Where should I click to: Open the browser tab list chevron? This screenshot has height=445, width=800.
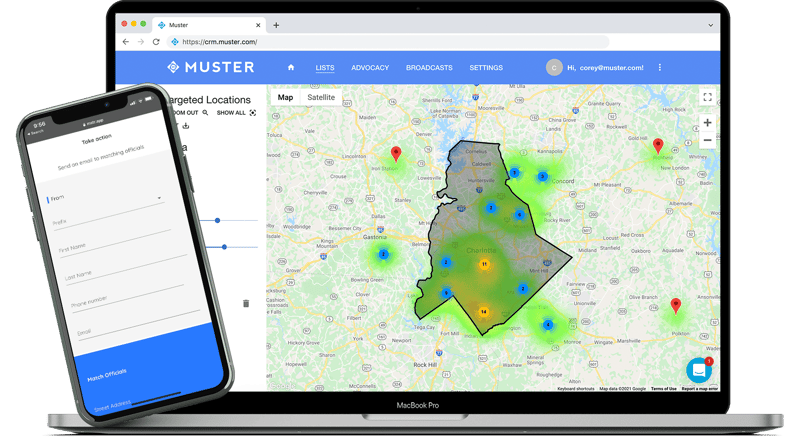coord(710,25)
